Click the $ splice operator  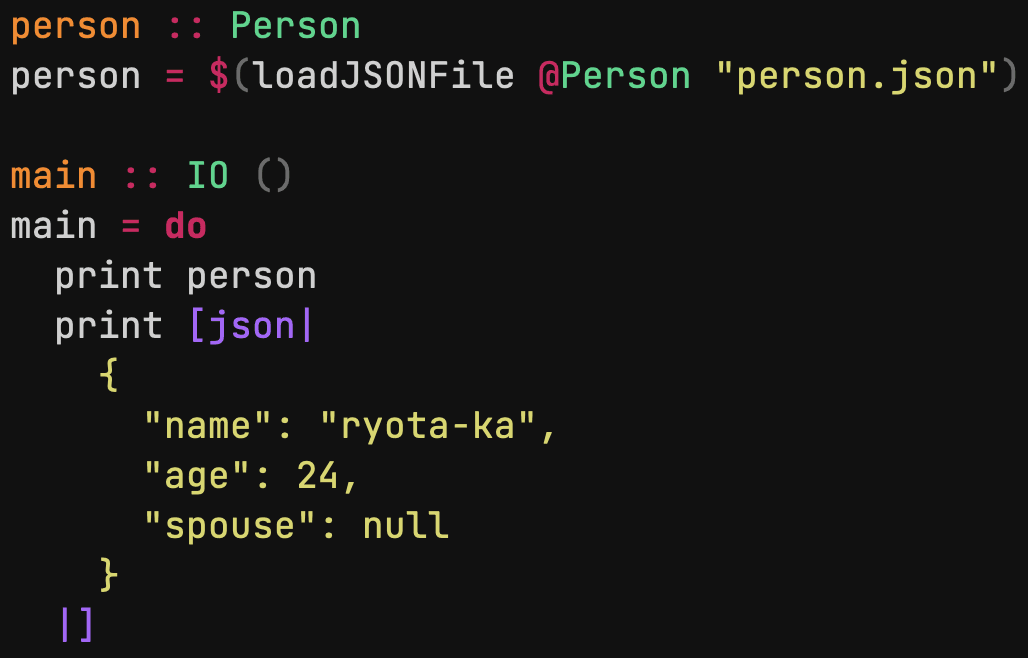(219, 77)
